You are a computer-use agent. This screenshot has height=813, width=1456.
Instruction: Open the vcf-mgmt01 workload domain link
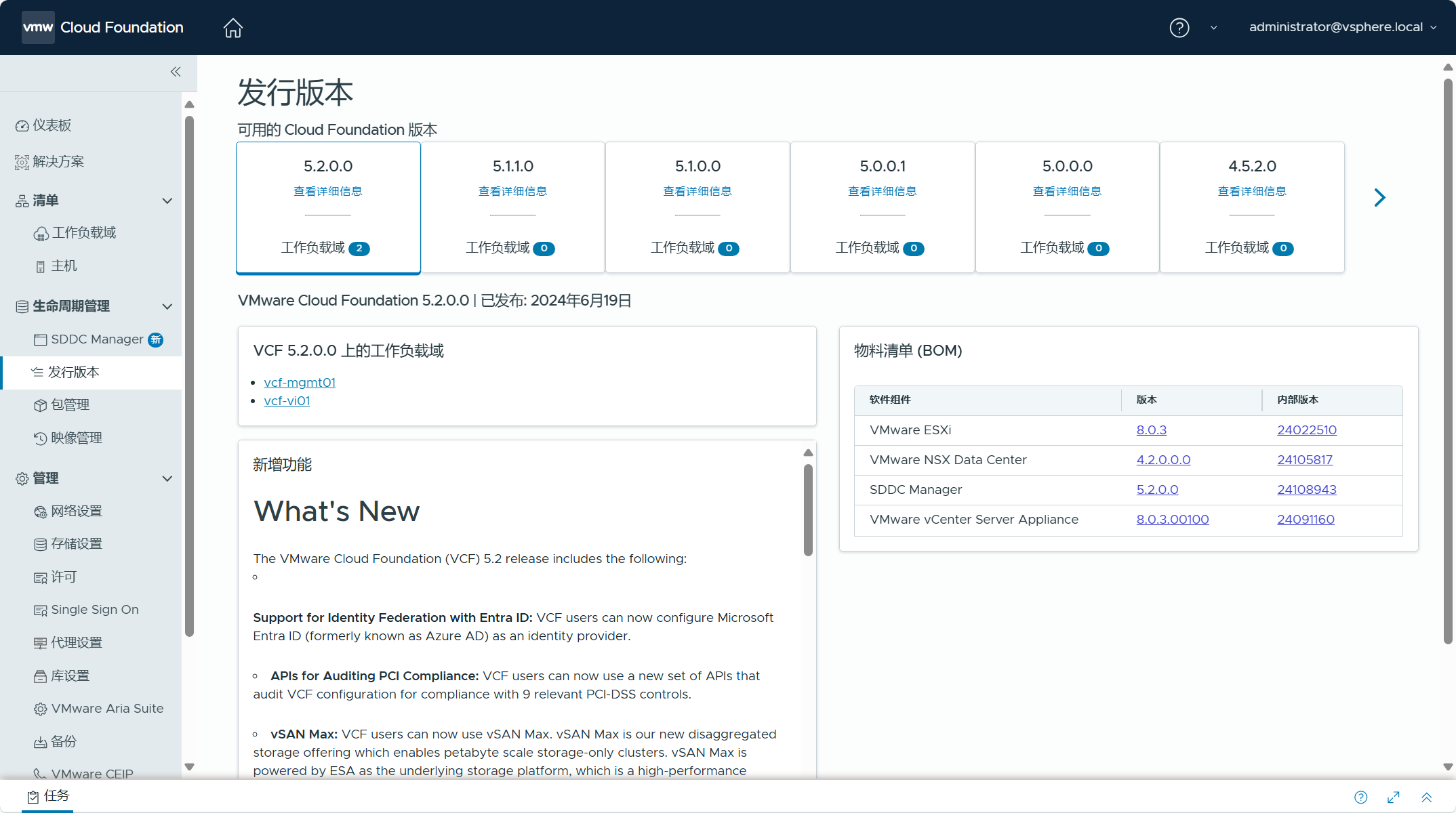point(300,383)
